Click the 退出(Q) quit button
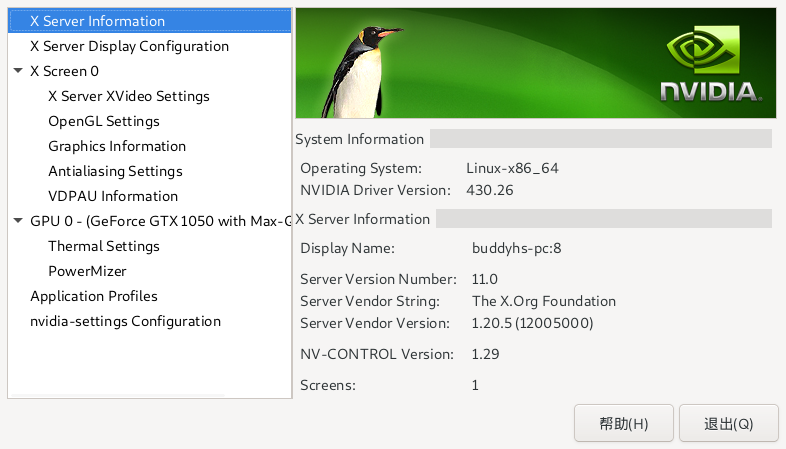This screenshot has width=786, height=449. [728, 423]
